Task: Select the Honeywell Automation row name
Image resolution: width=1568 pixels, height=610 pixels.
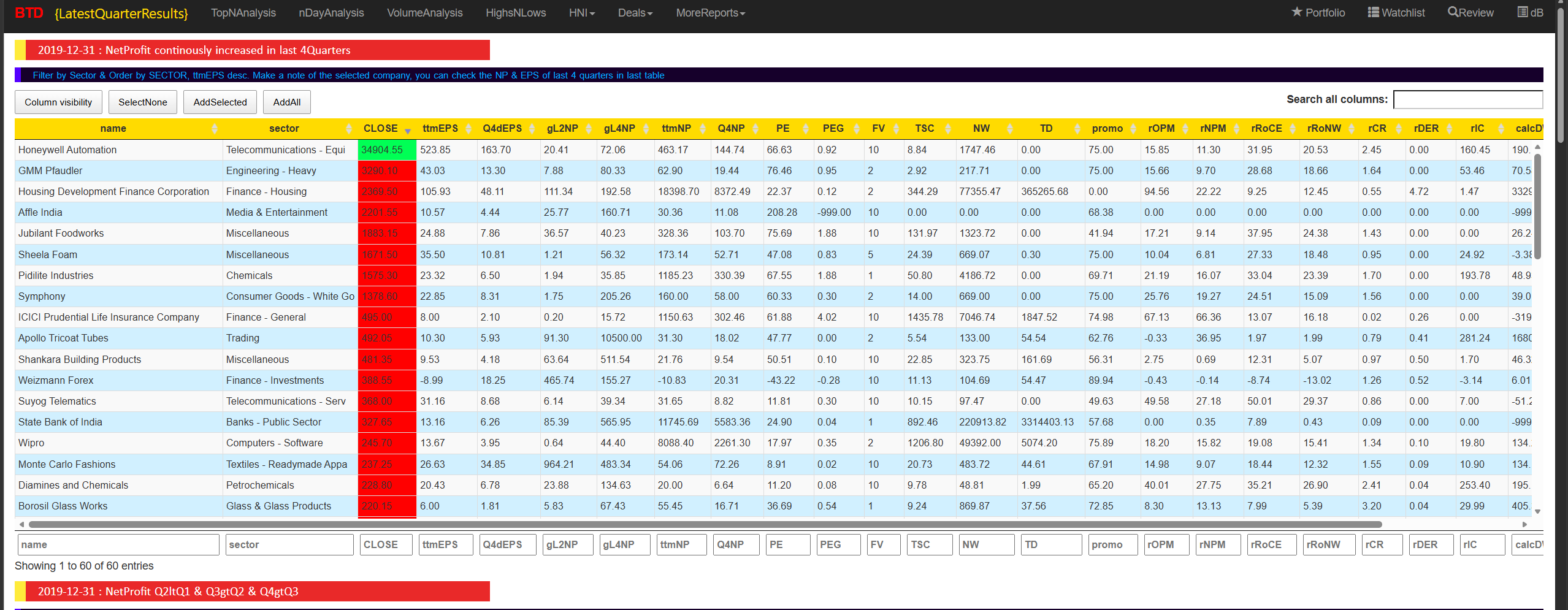Action: coord(67,150)
